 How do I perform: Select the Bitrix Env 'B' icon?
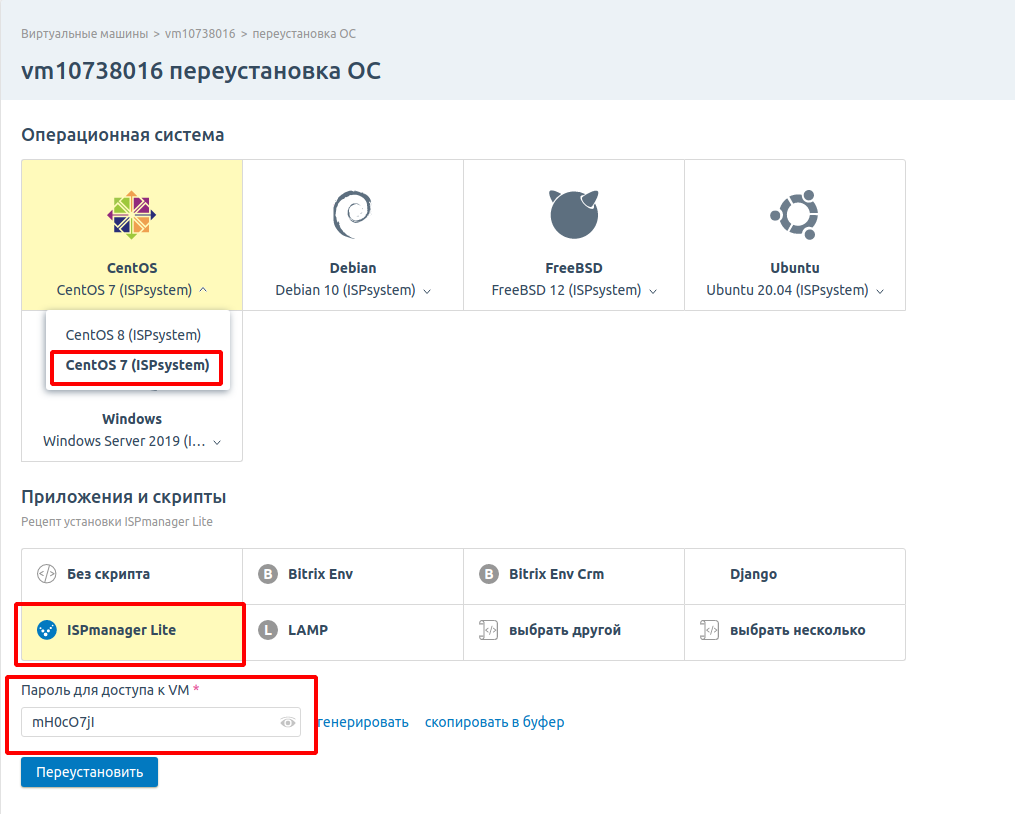(x=267, y=574)
